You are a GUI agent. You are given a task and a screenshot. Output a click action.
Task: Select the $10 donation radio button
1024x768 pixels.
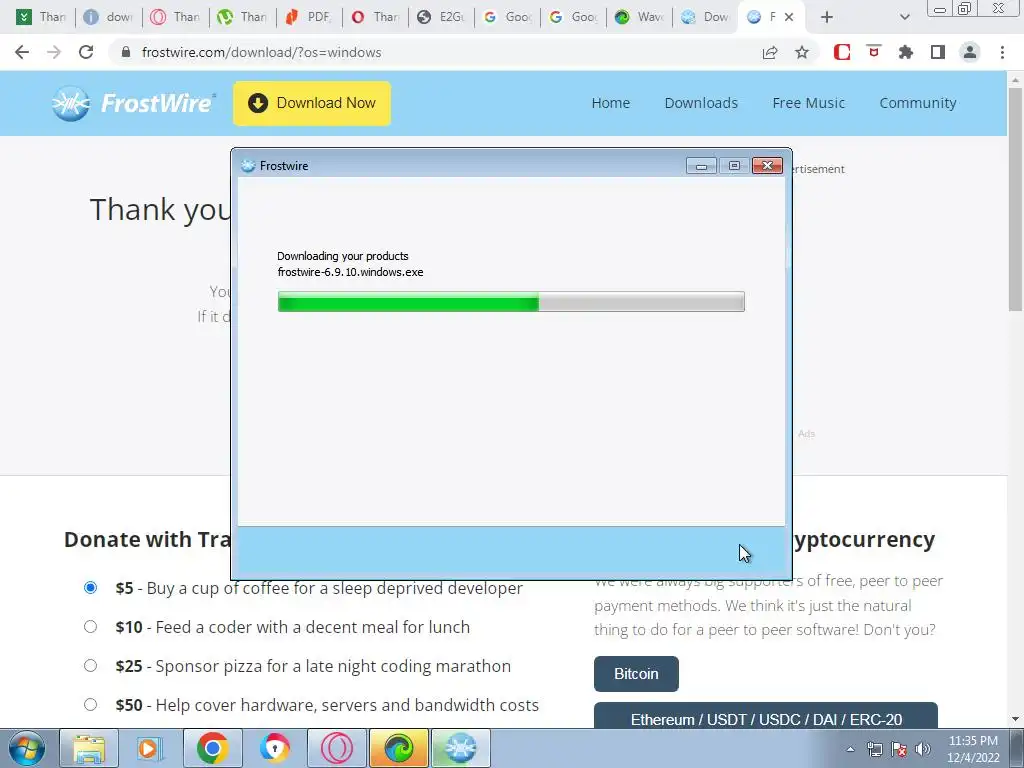pos(90,626)
